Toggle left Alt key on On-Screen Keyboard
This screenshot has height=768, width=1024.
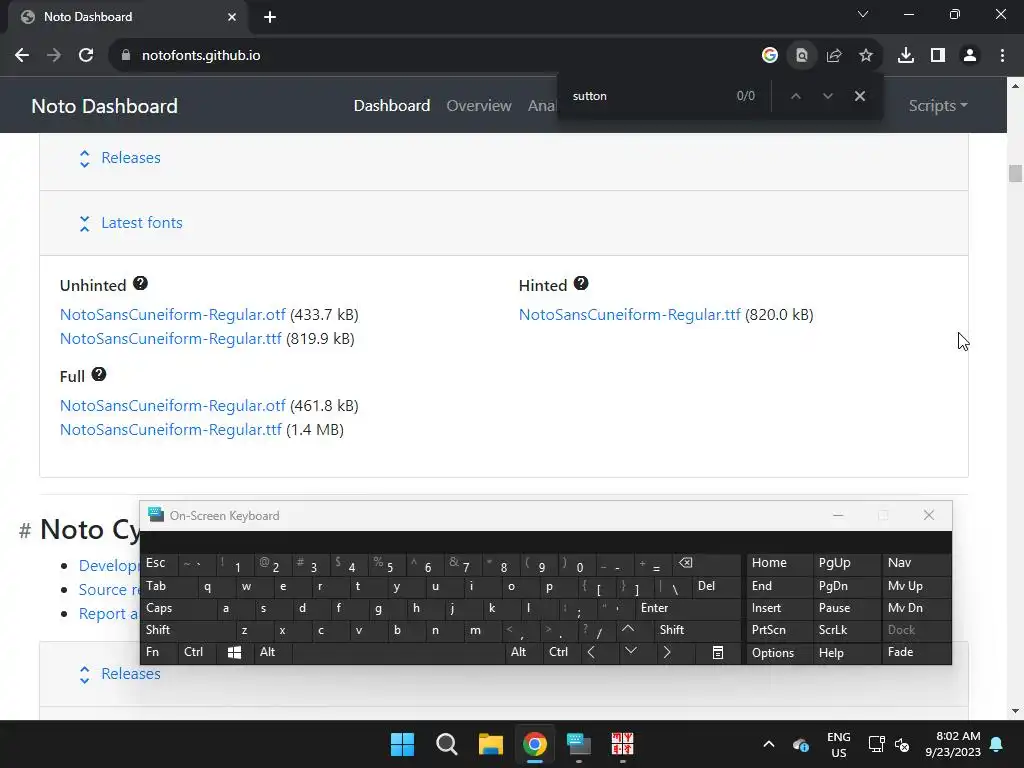pos(273,652)
